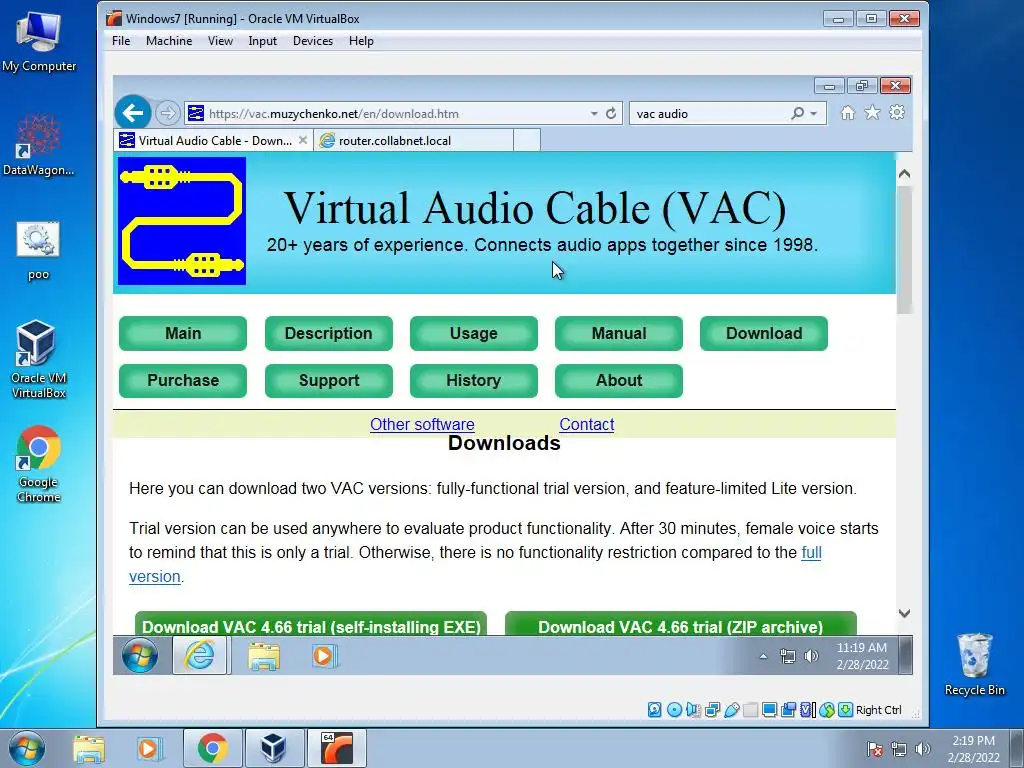Go to the Purchase page

pos(183,380)
